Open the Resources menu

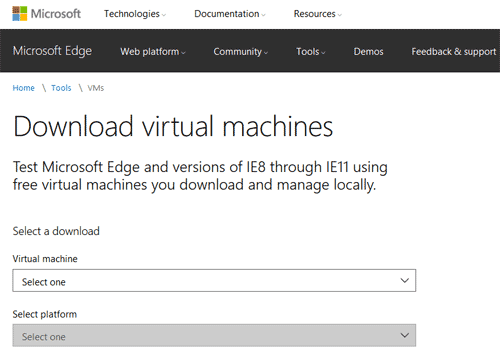pos(317,14)
